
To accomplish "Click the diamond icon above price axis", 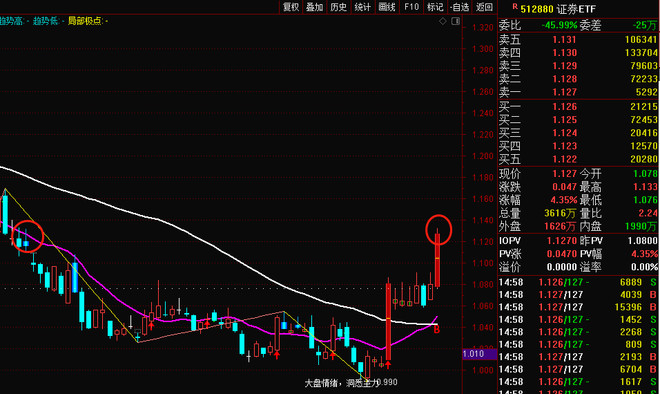I will [x=443, y=21].
